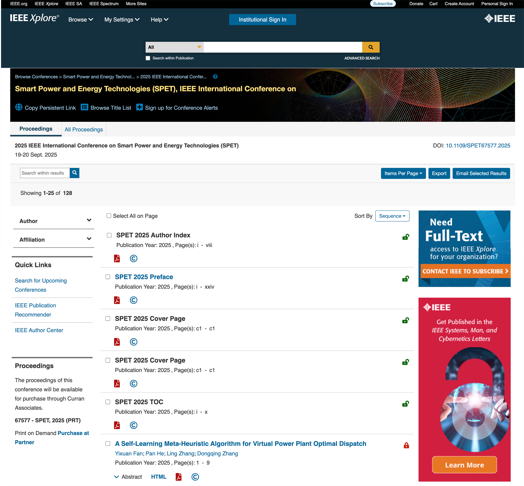Click the help icon beside breadcrumb
This screenshot has height=486, width=524.
pyautogui.click(x=216, y=77)
